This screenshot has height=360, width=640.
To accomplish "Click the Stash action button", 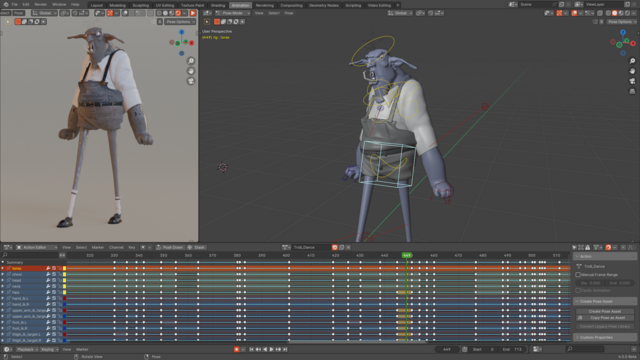I will pyautogui.click(x=196, y=247).
